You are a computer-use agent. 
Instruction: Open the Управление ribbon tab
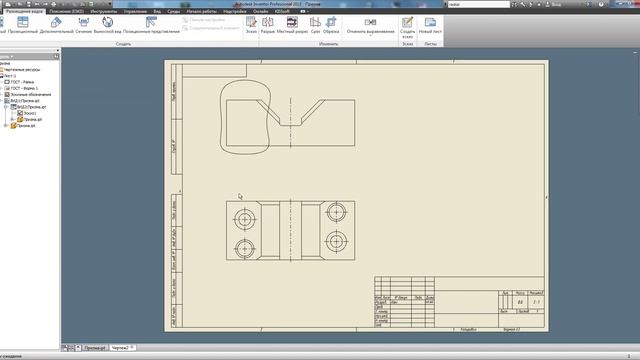135,11
